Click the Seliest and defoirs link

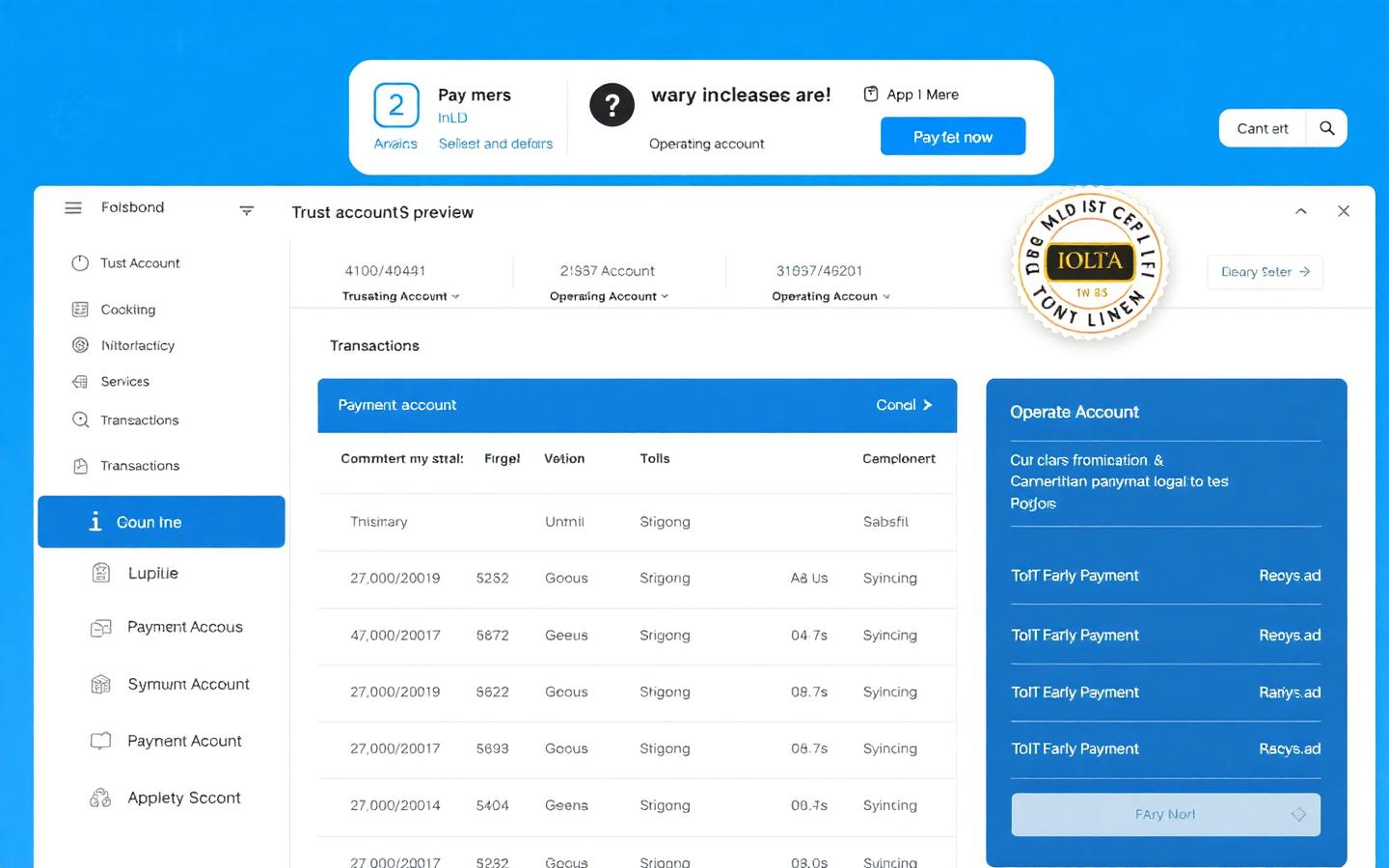[495, 144]
